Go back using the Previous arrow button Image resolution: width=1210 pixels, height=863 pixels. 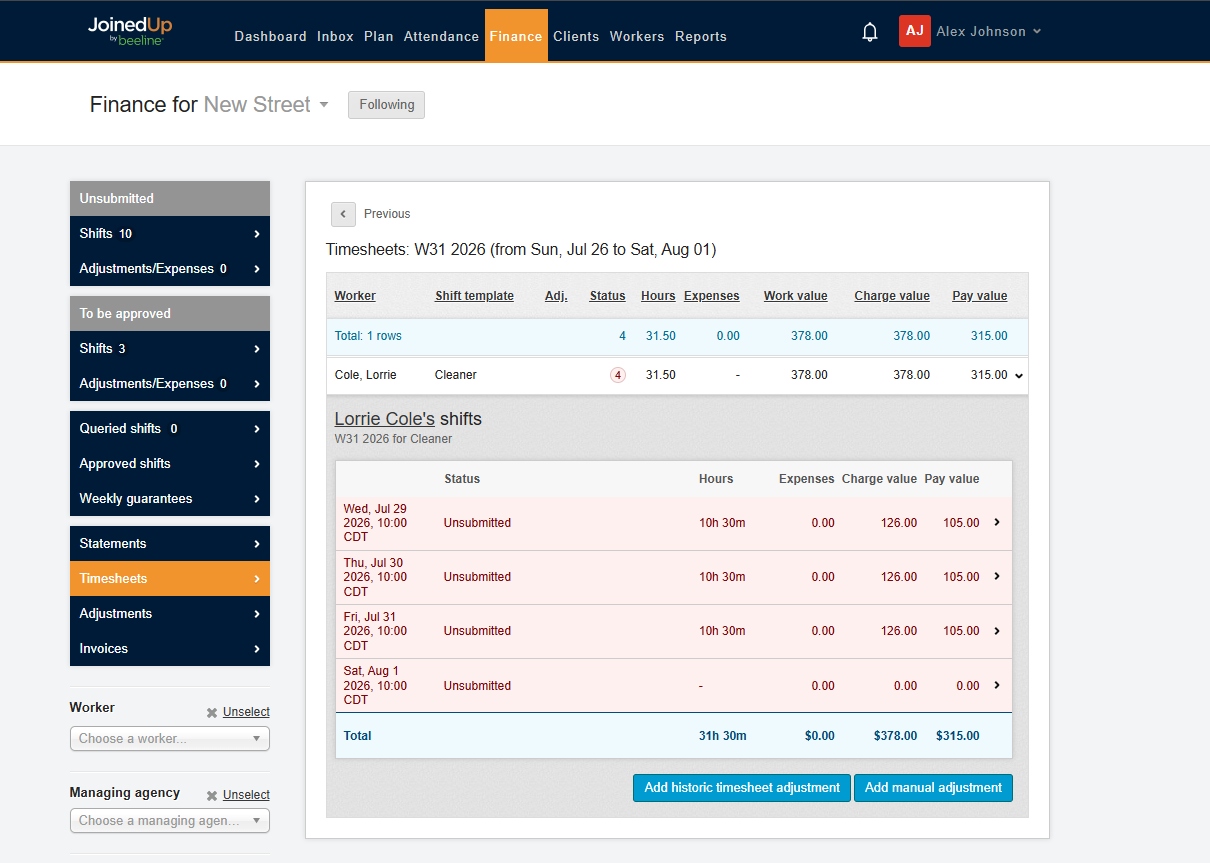pyautogui.click(x=343, y=214)
